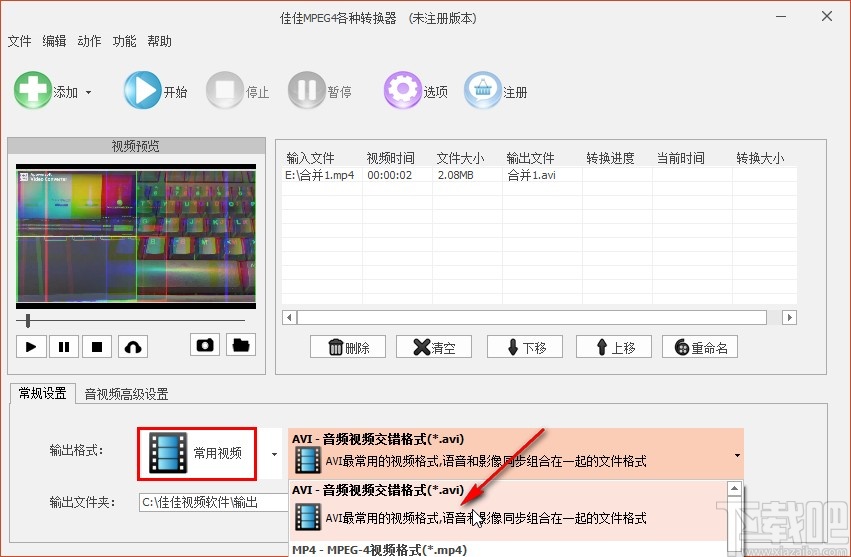The image size is (851, 557).
Task: Open the 功能 menu
Action: click(124, 41)
